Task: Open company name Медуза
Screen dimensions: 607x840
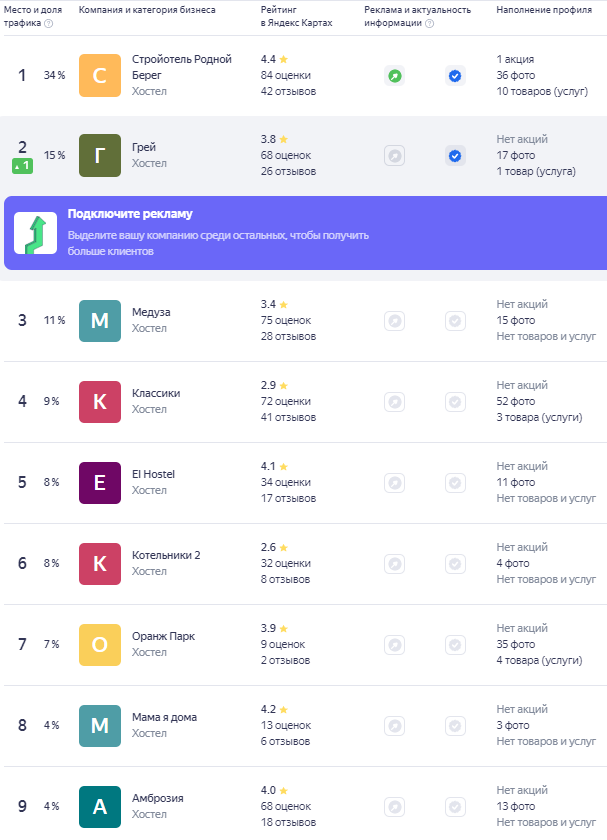Action: 151,312
